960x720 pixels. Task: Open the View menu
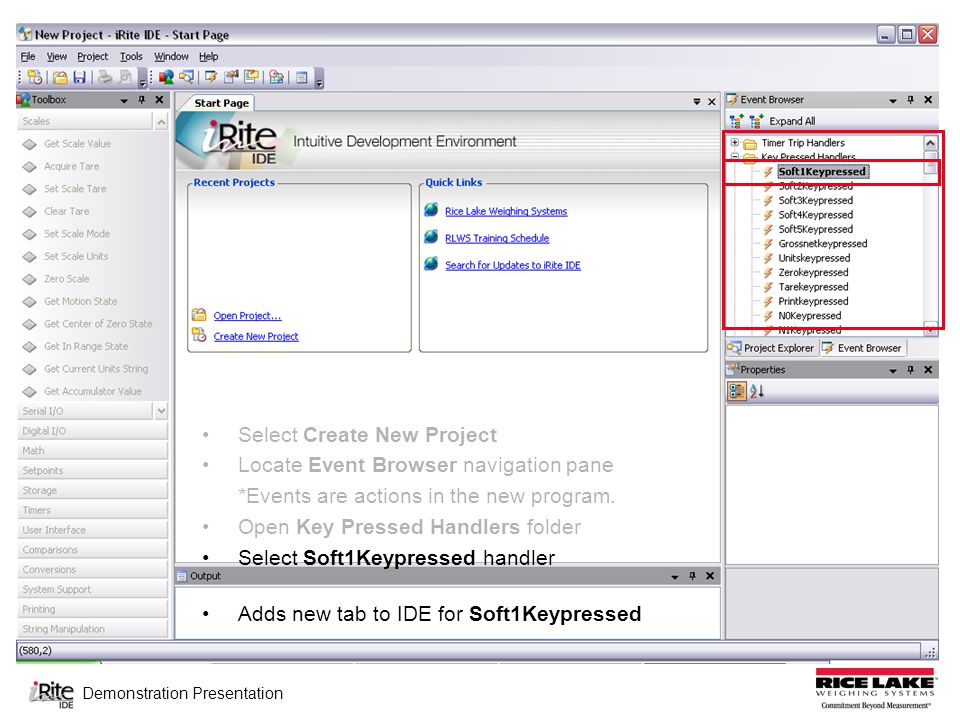[57, 56]
